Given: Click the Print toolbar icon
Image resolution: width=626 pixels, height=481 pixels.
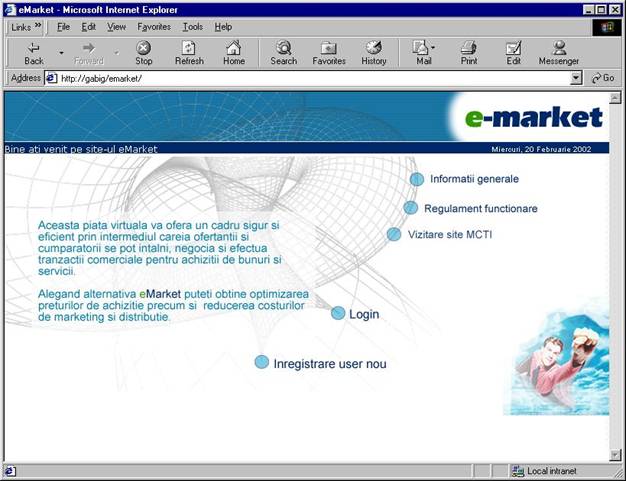Looking at the screenshot, I should tap(468, 48).
